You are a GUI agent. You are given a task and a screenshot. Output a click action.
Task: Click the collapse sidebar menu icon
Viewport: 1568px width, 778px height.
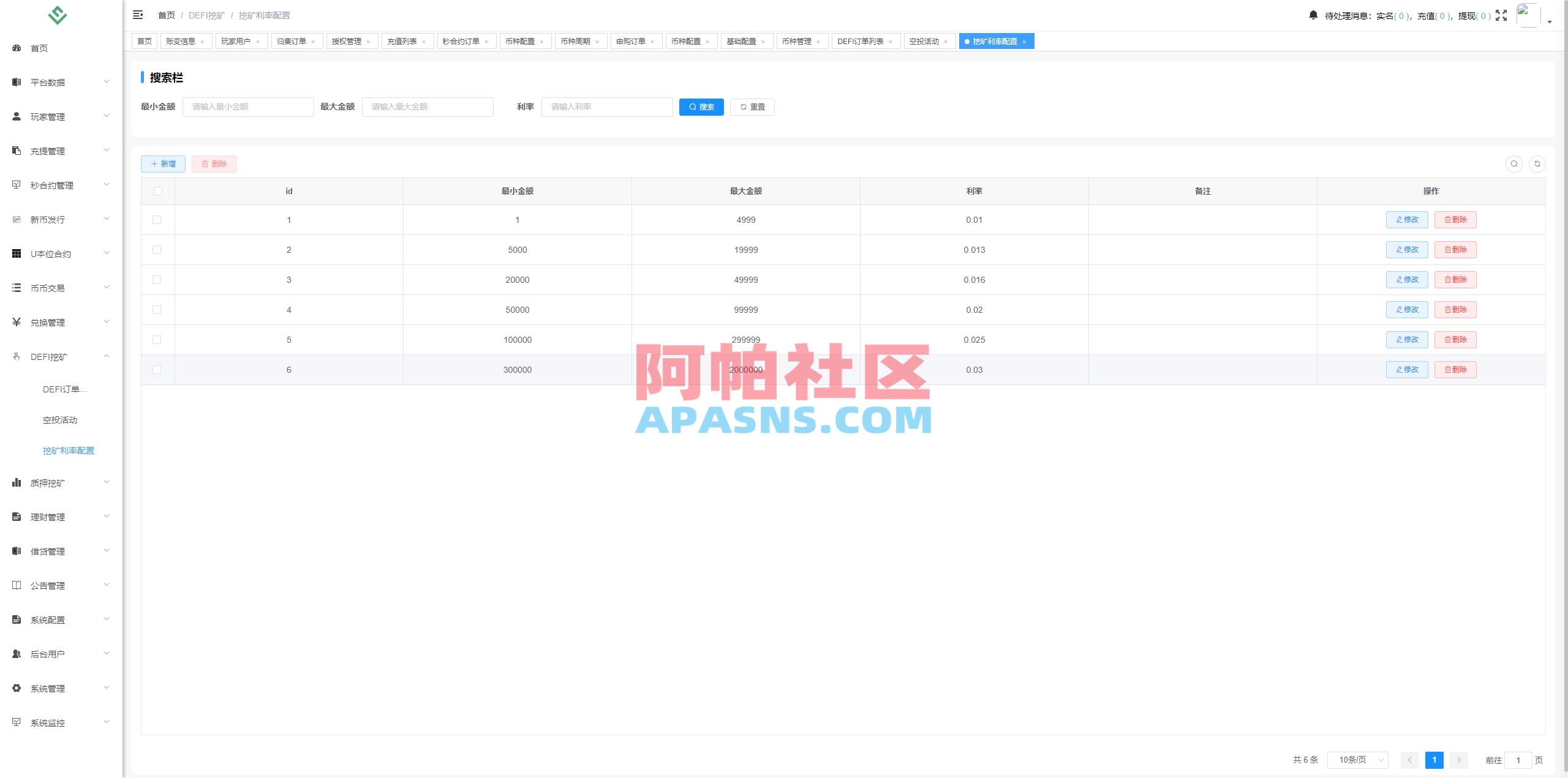(138, 15)
